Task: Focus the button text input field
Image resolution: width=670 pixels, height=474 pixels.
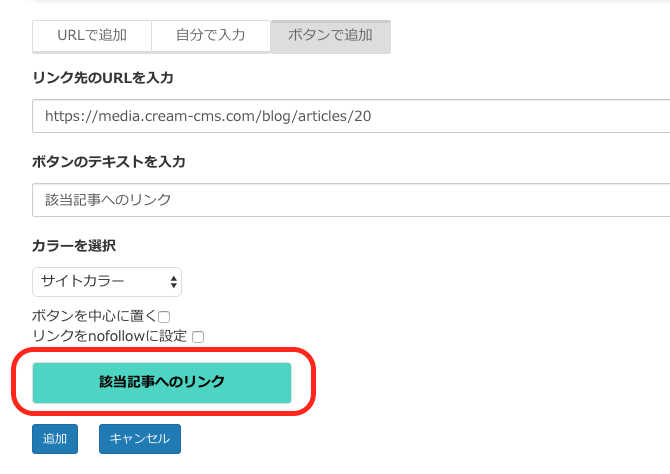Action: (x=351, y=200)
